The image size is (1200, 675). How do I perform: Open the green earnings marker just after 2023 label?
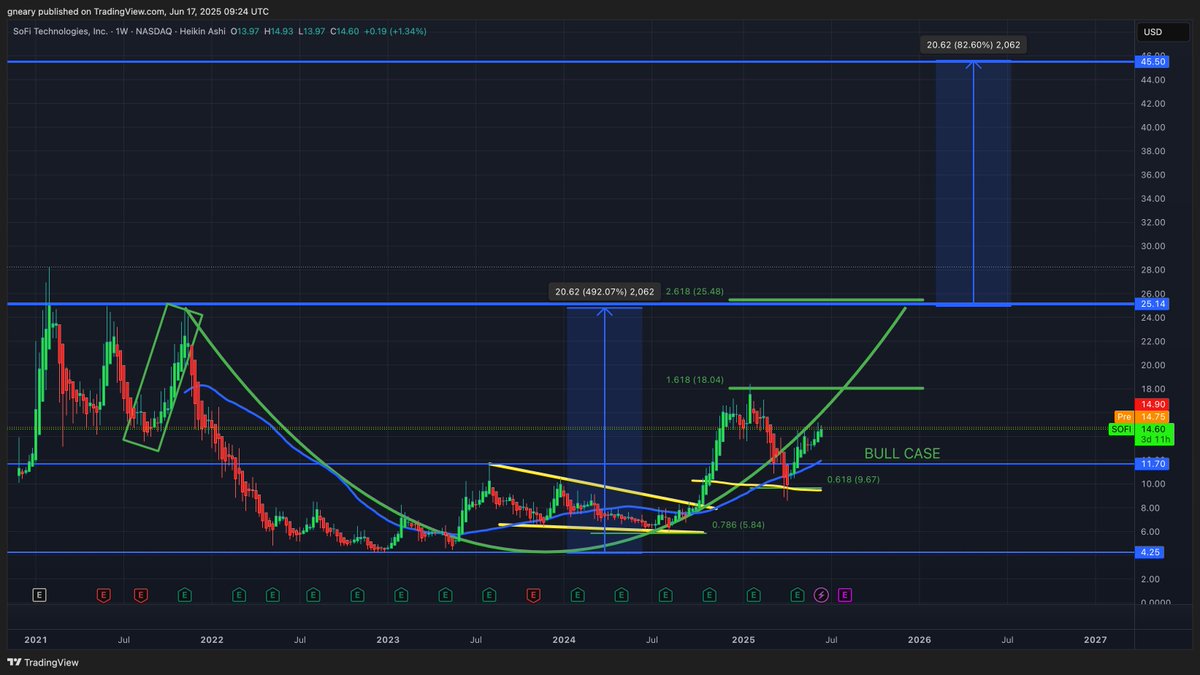point(401,595)
